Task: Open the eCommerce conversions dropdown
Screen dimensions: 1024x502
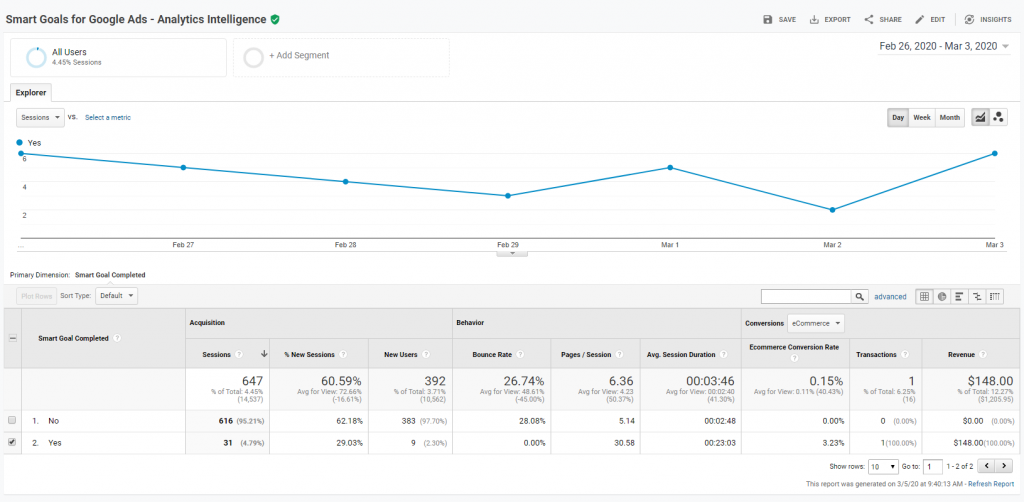Action: (x=816, y=322)
